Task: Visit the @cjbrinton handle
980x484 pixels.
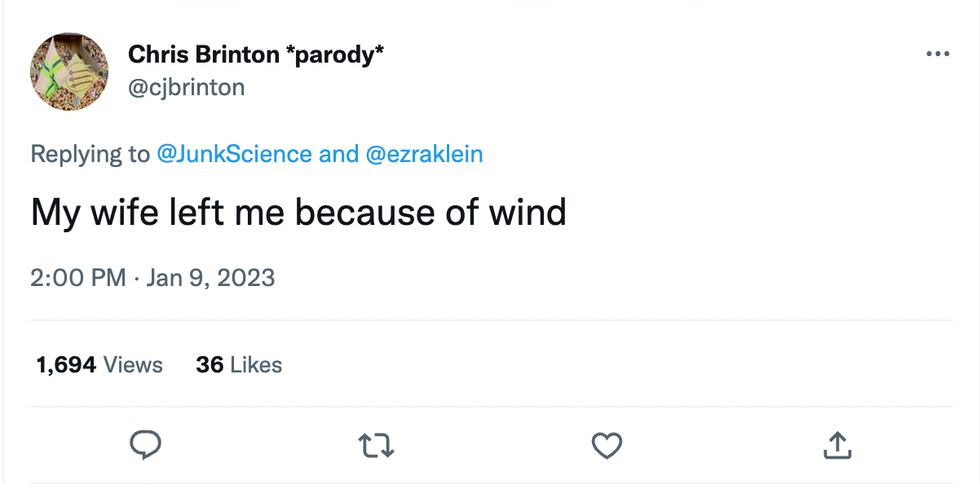Action: click(186, 88)
